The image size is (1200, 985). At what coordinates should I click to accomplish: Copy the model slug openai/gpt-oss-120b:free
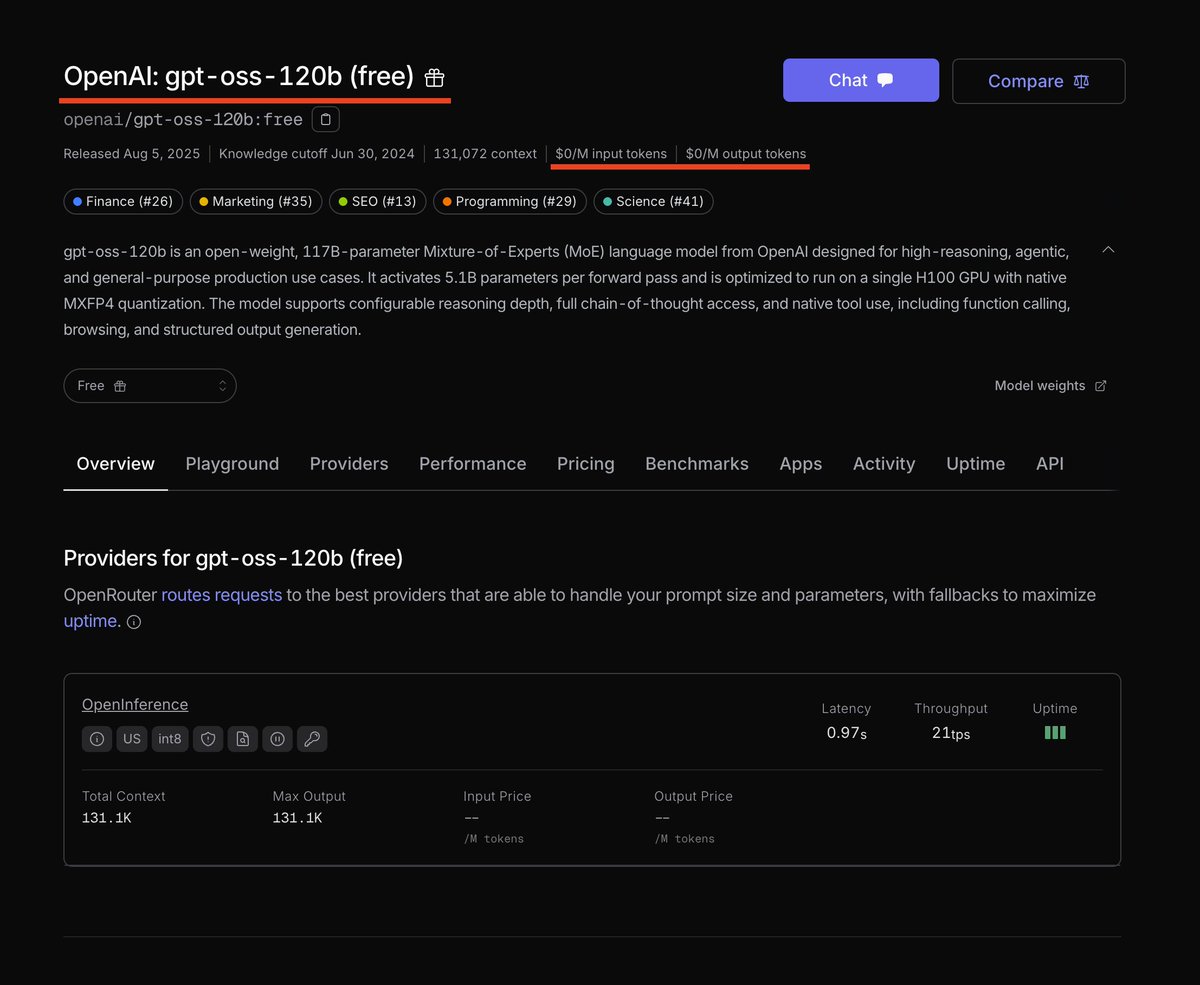[326, 120]
